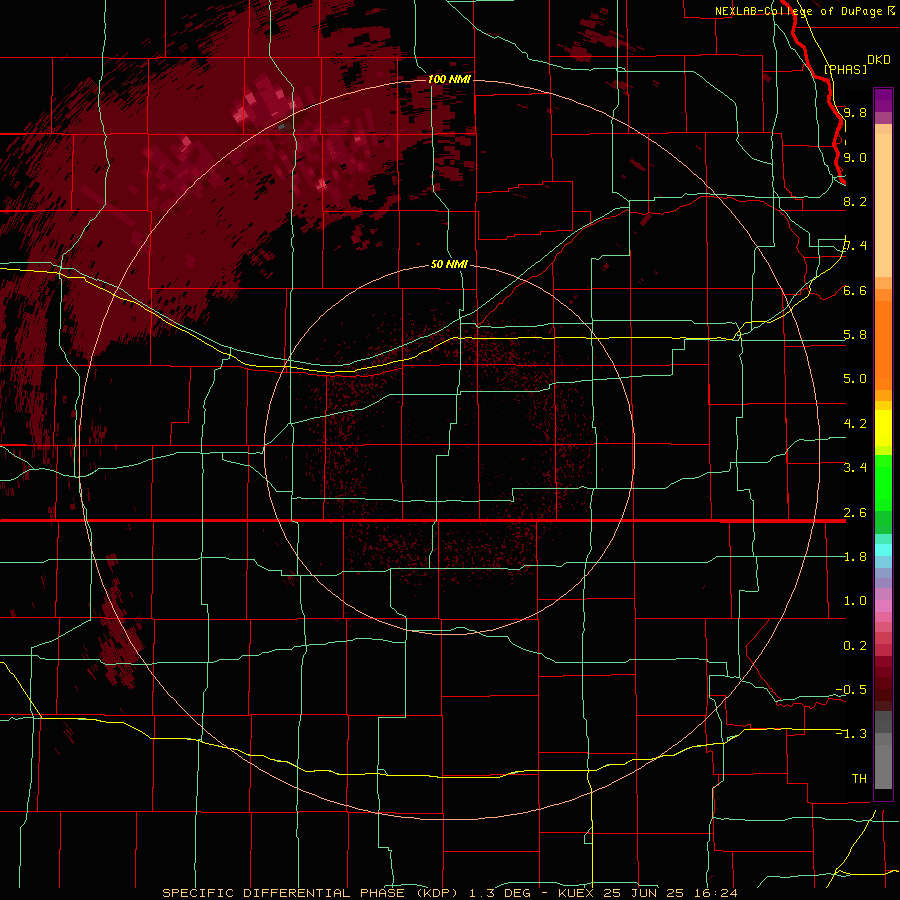Pick the pink legend color band
900x900 pixels.
click(883, 606)
